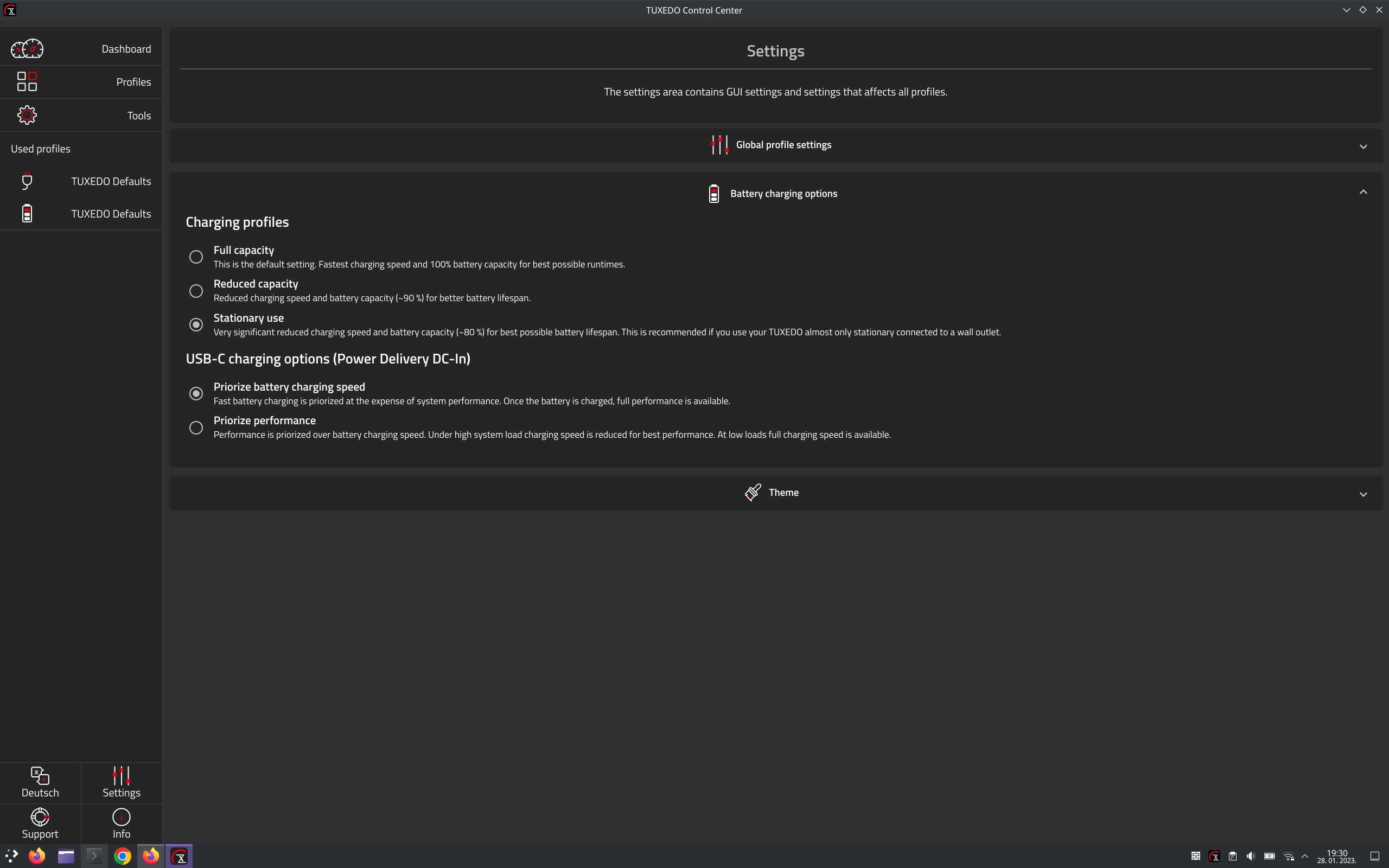Click the Stationary use label
Image resolution: width=1389 pixels, height=868 pixels.
point(249,317)
